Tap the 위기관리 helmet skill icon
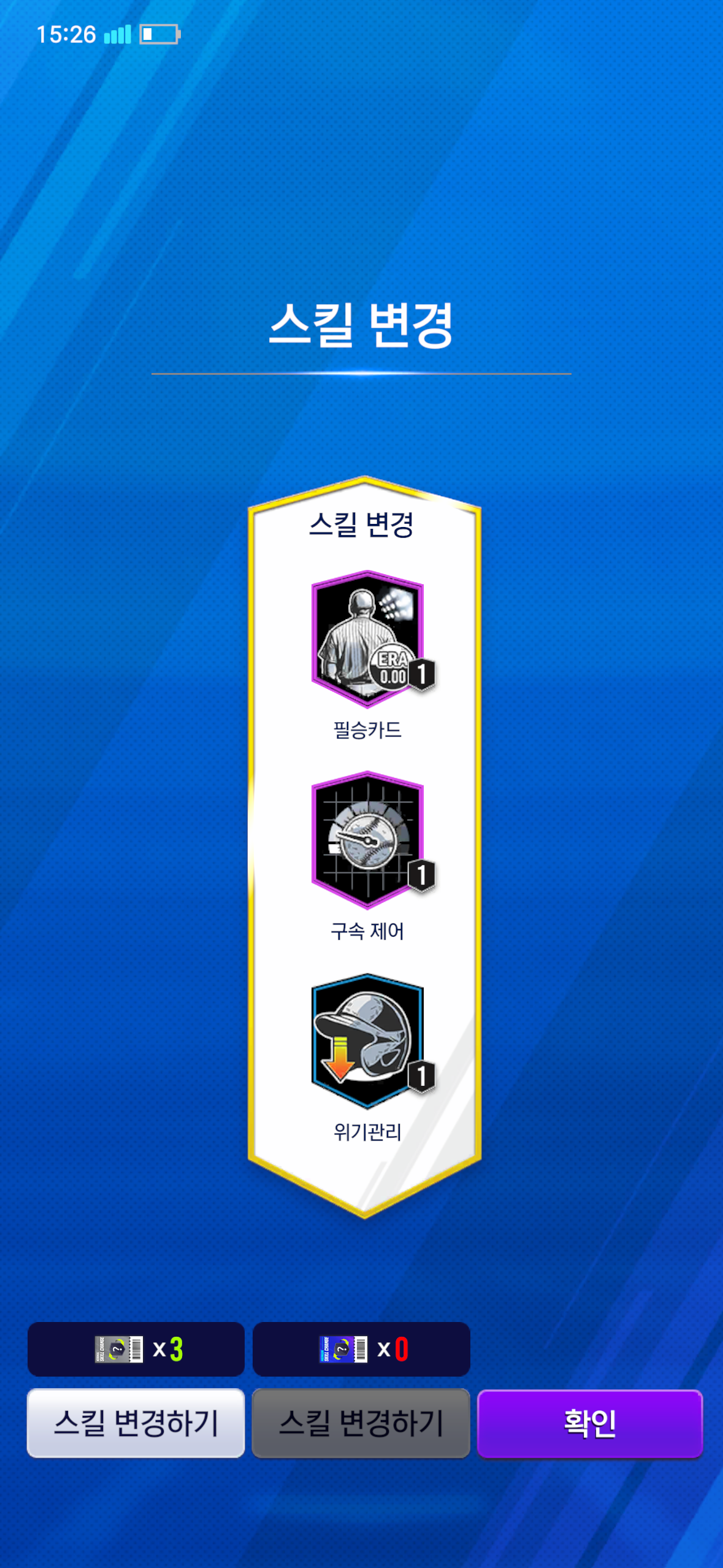This screenshot has height=1568, width=723. pos(367,1041)
